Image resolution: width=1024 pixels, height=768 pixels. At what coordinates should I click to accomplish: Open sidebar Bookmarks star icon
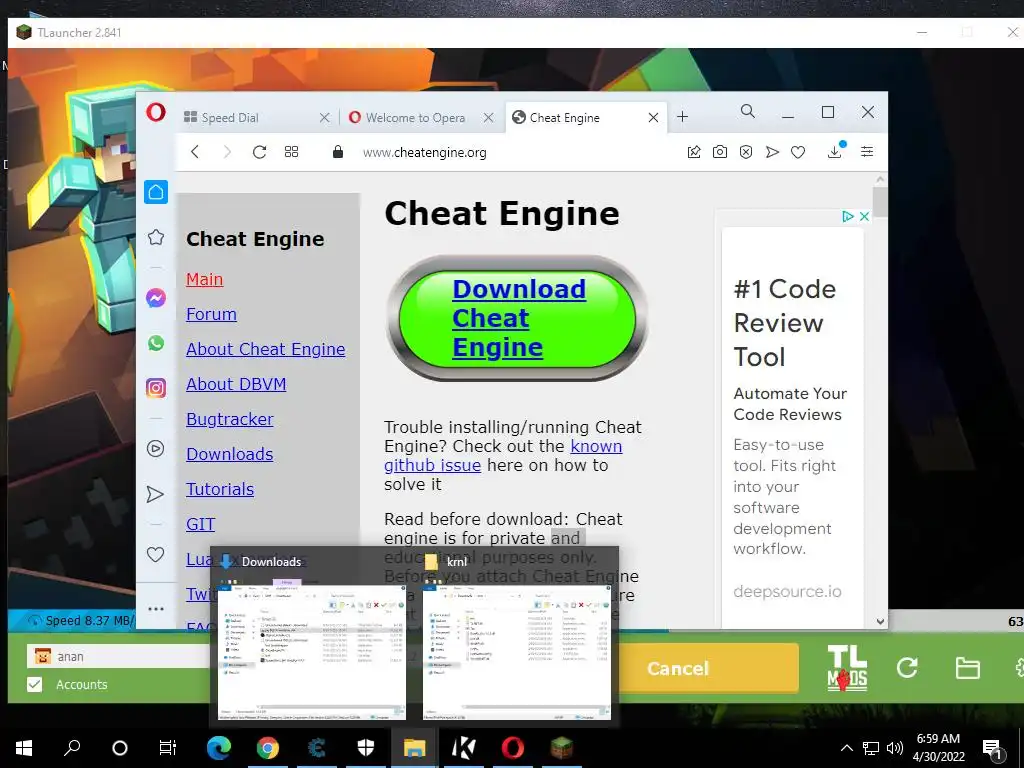pos(156,237)
